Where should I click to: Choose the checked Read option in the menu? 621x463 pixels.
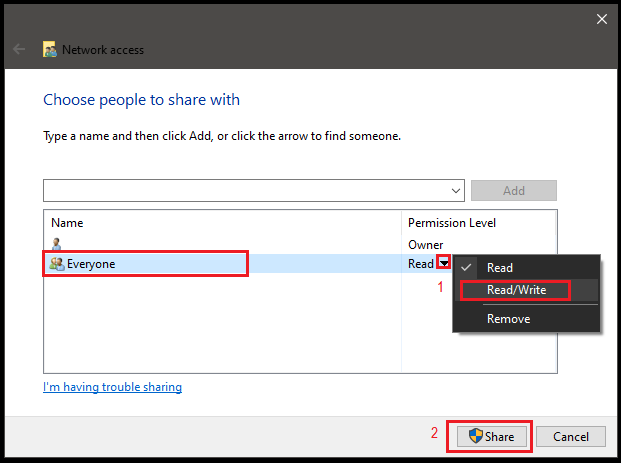500,268
